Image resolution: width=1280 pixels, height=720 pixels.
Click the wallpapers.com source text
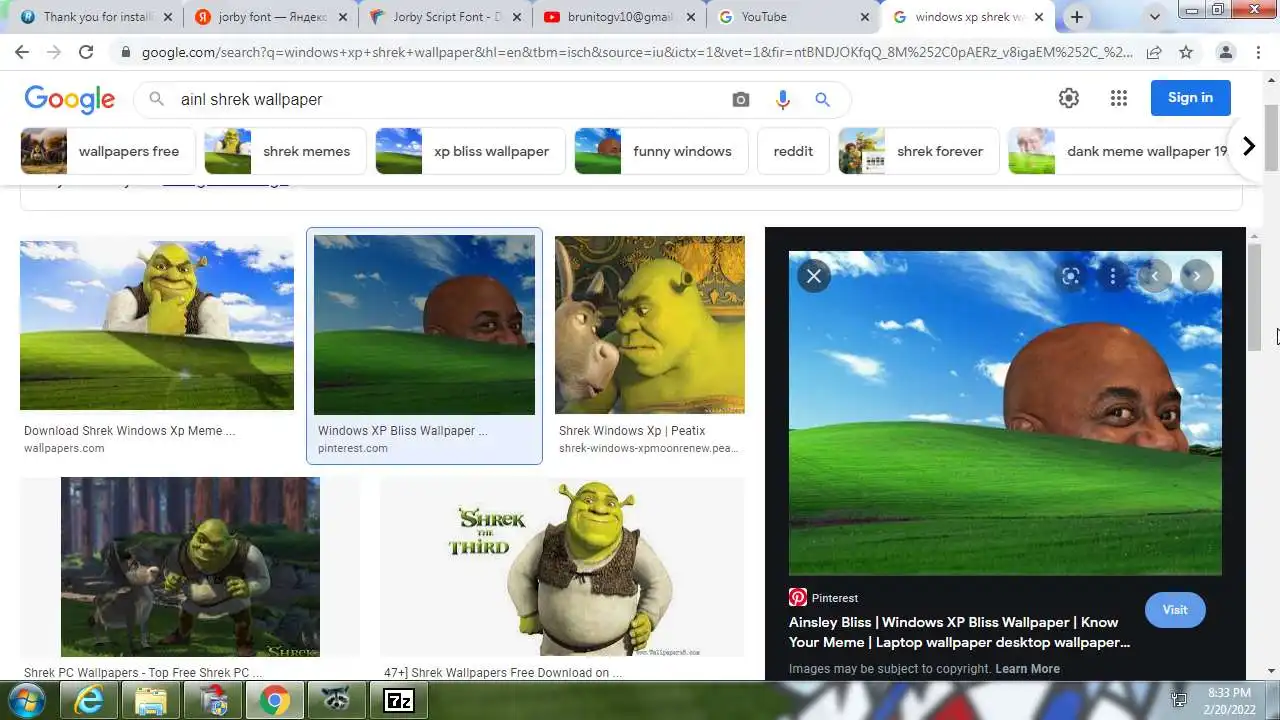click(64, 448)
